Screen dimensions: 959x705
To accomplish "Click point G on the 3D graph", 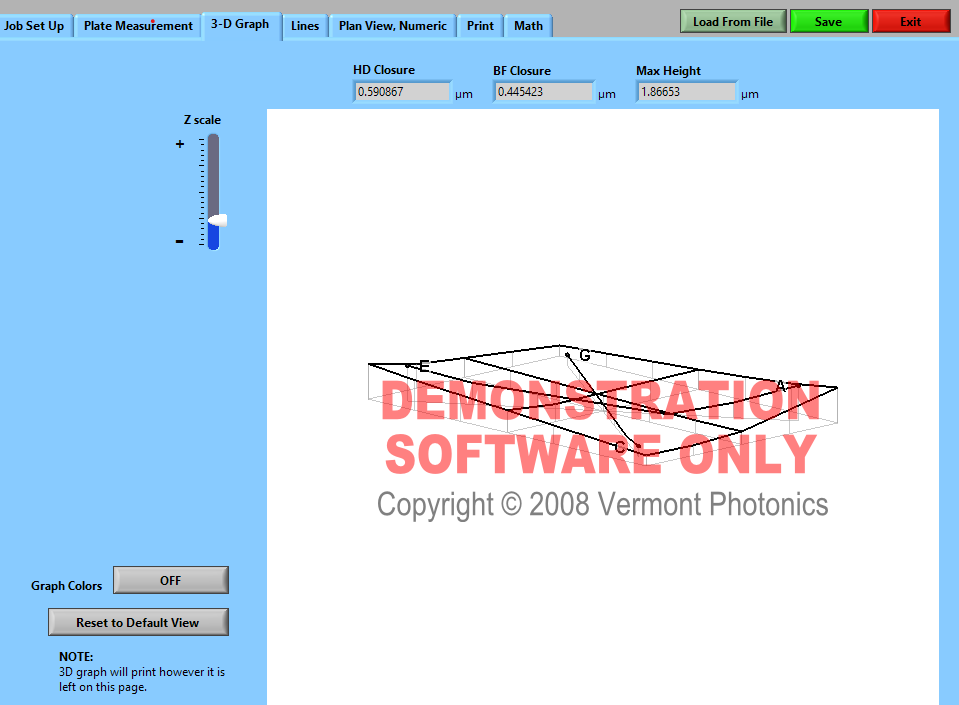I will [568, 354].
